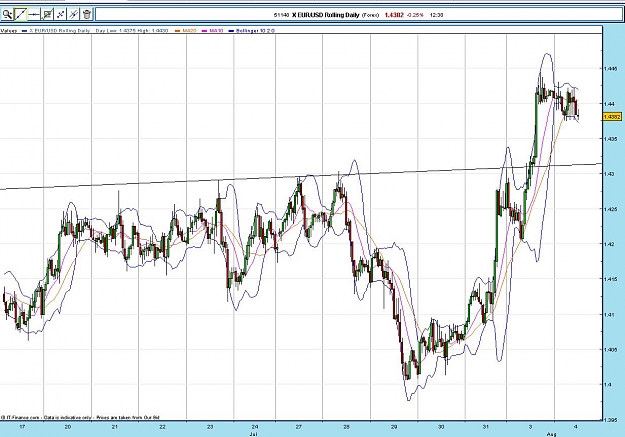Click date label 21 on time axis
The height and width of the screenshot is (437, 625).
(x=115, y=427)
